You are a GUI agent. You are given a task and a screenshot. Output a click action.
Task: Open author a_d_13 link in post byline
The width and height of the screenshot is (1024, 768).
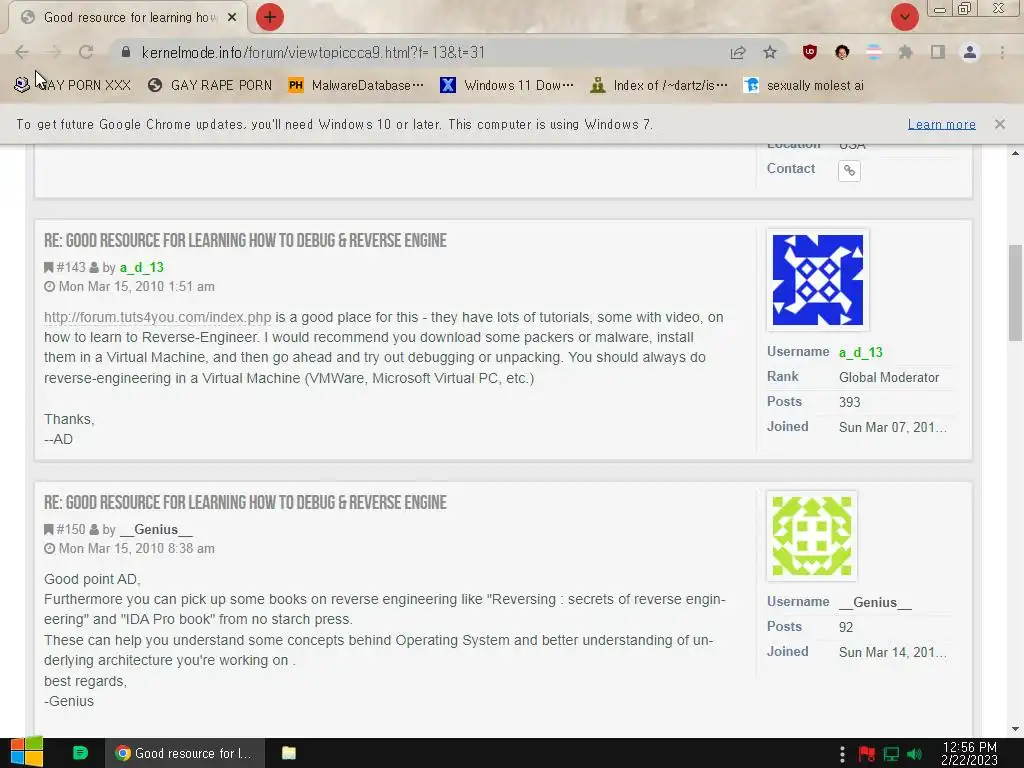point(142,267)
